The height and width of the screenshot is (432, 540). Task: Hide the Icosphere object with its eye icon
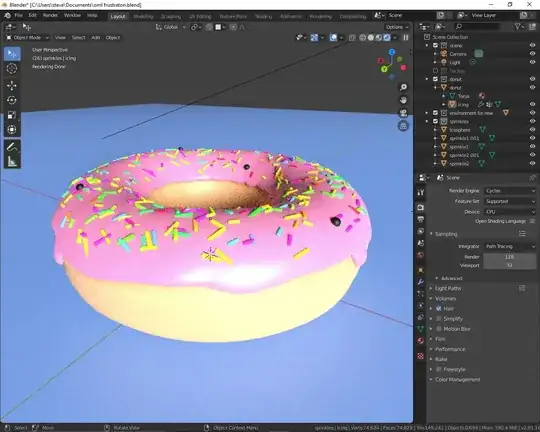coord(532,130)
